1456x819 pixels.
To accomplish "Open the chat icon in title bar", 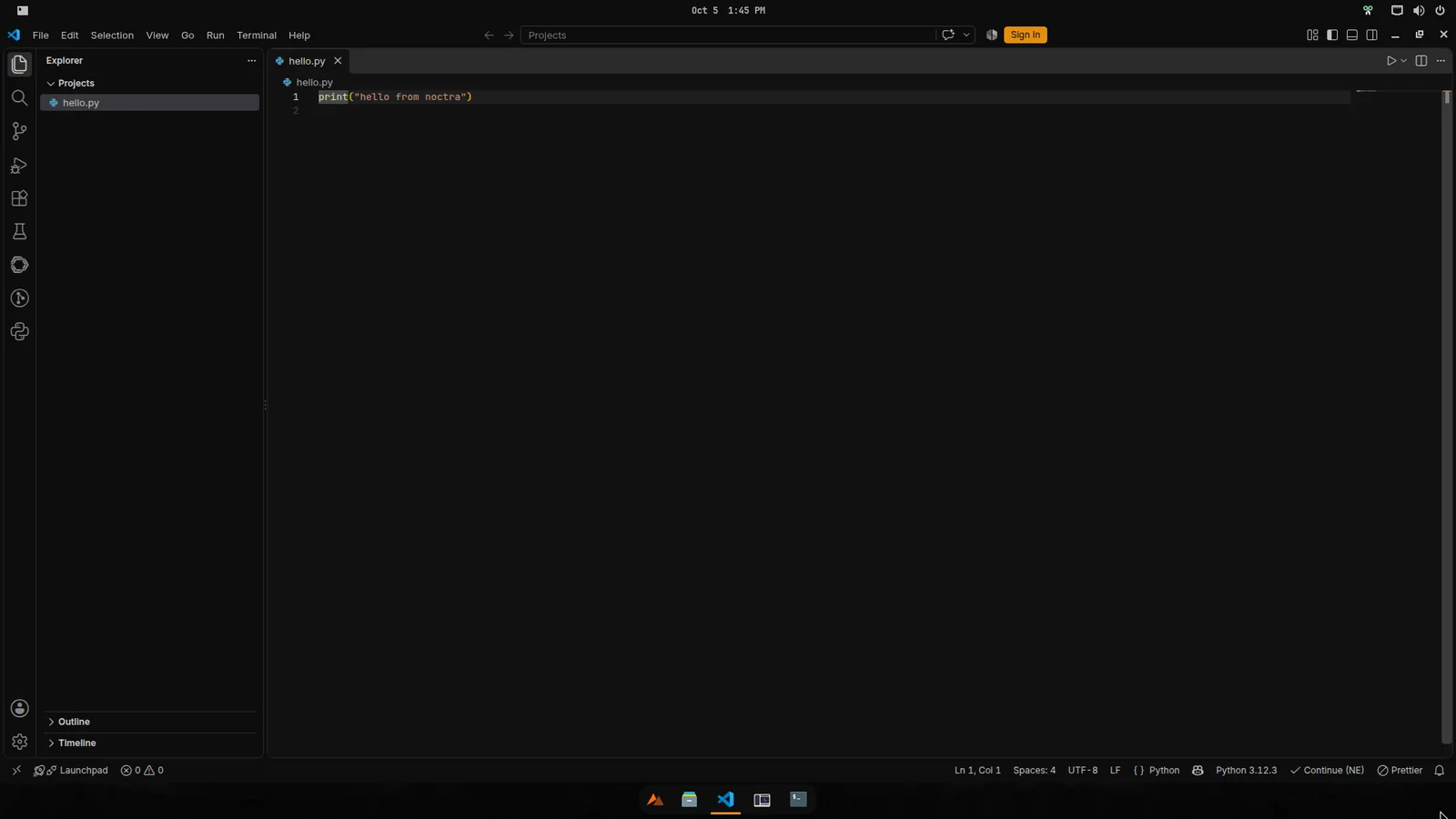I will point(948,35).
